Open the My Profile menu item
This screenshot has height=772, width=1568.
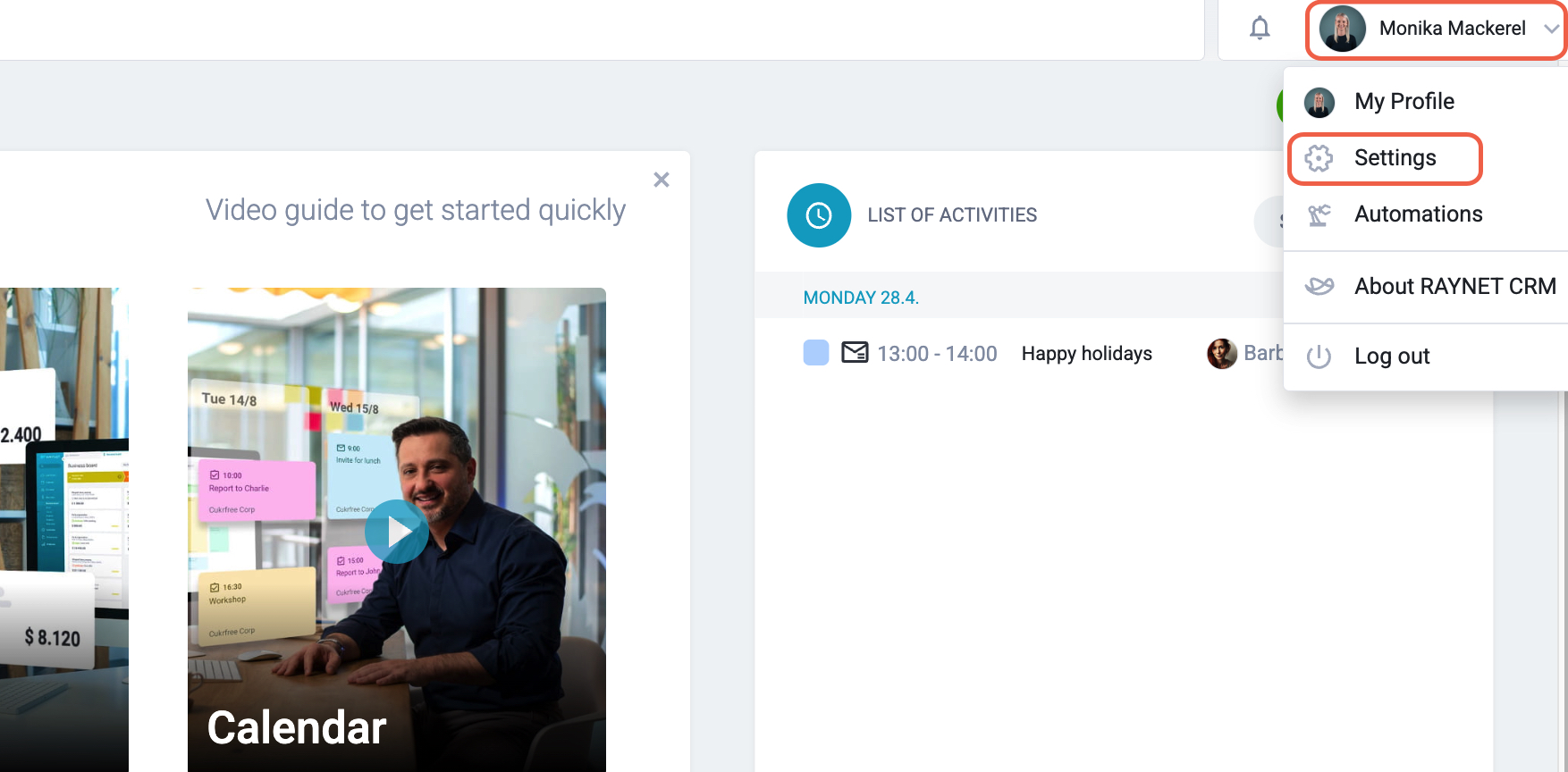point(1404,102)
